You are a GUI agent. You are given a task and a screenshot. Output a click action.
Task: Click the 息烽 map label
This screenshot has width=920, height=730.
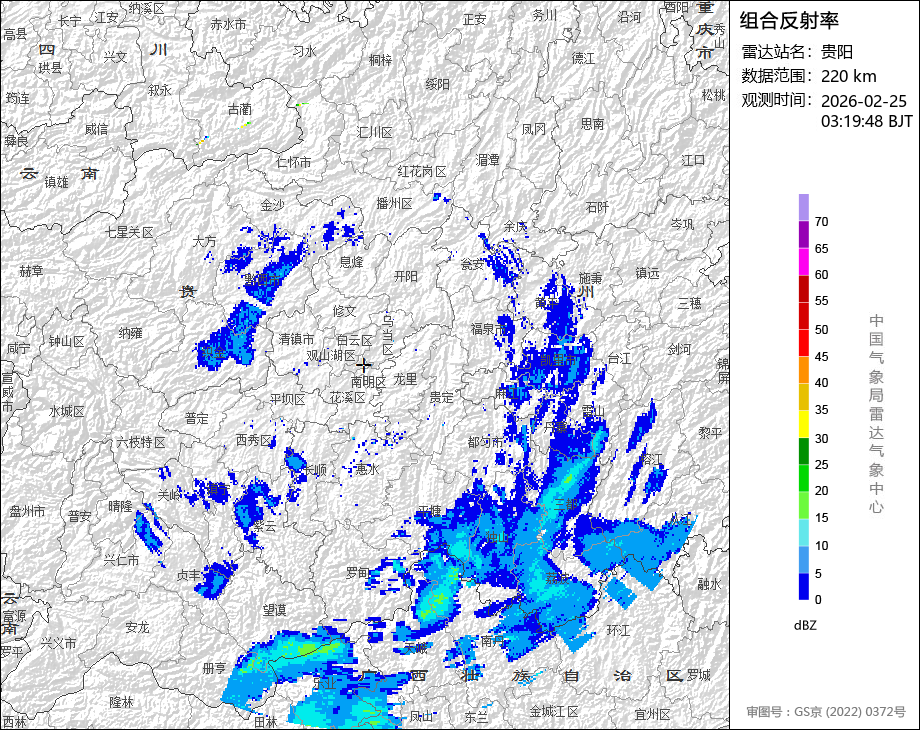pyautogui.click(x=351, y=262)
